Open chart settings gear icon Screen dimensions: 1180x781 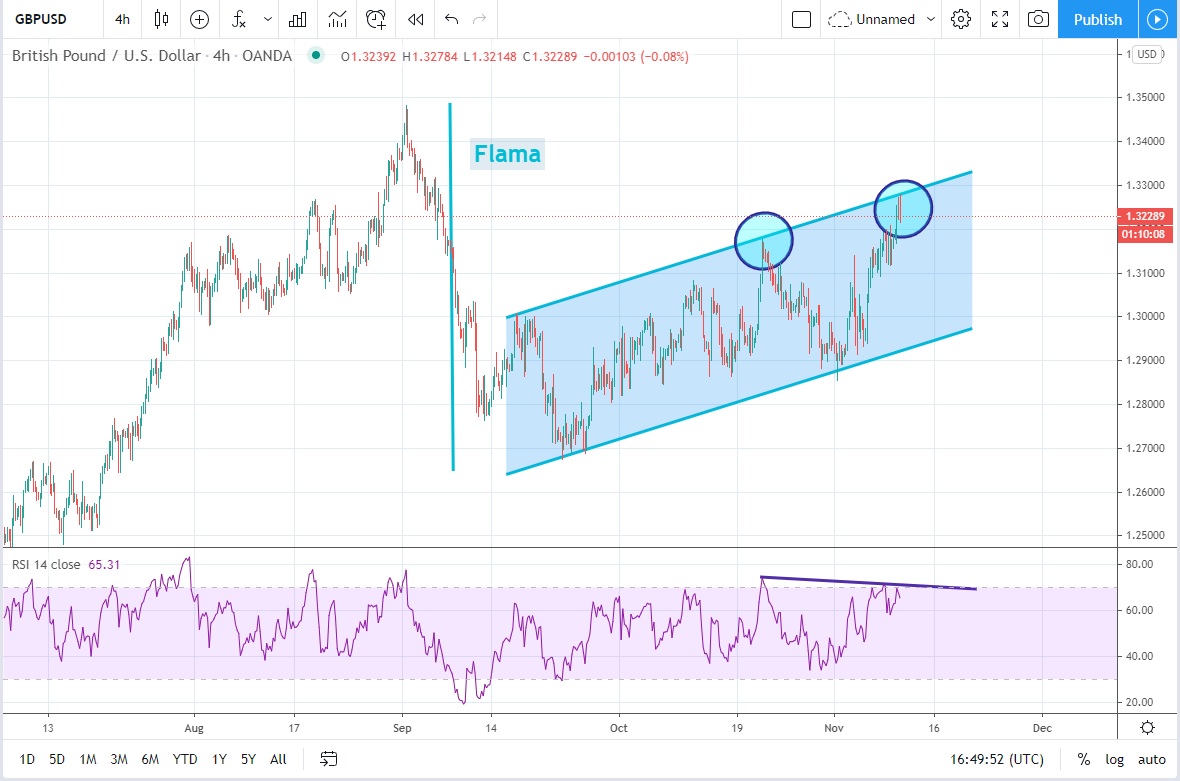coord(961,19)
